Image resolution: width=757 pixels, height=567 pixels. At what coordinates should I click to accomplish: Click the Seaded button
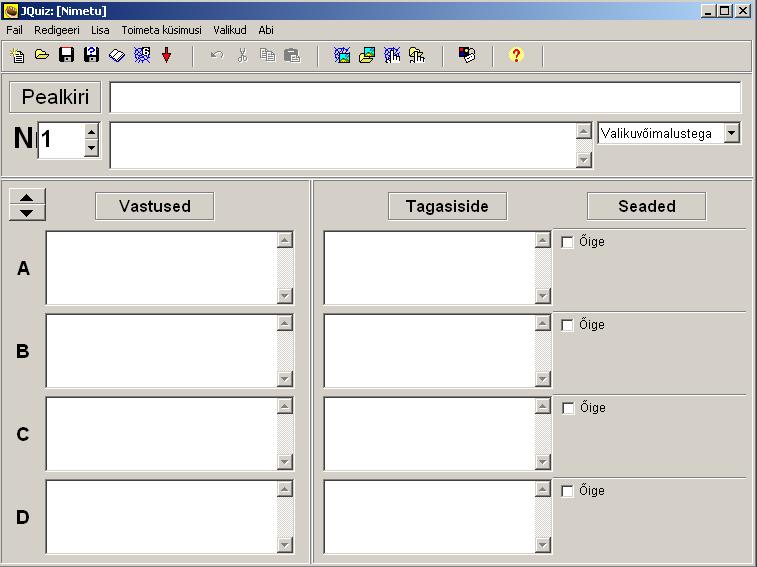[646, 206]
